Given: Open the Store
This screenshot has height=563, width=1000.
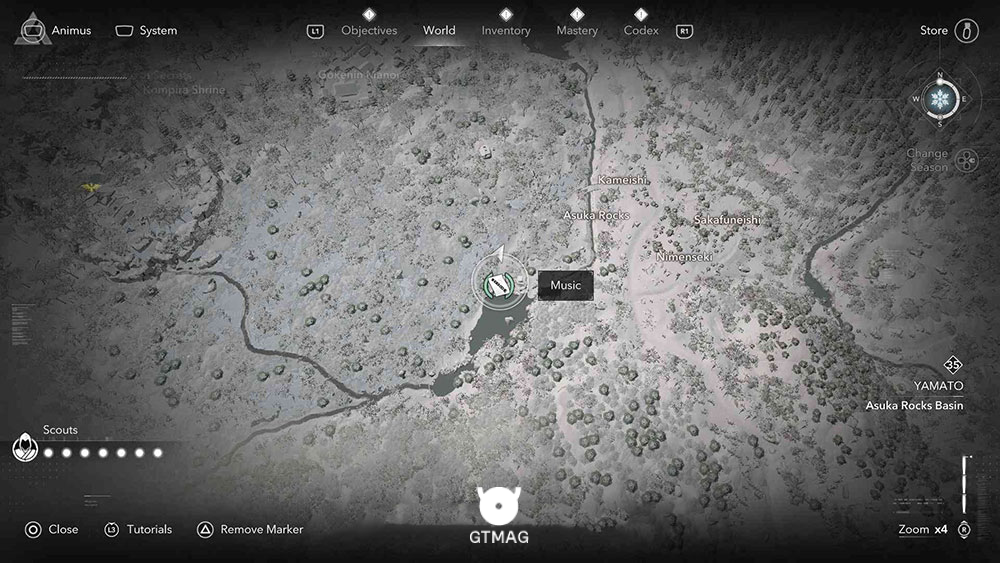Looking at the screenshot, I should (x=949, y=30).
